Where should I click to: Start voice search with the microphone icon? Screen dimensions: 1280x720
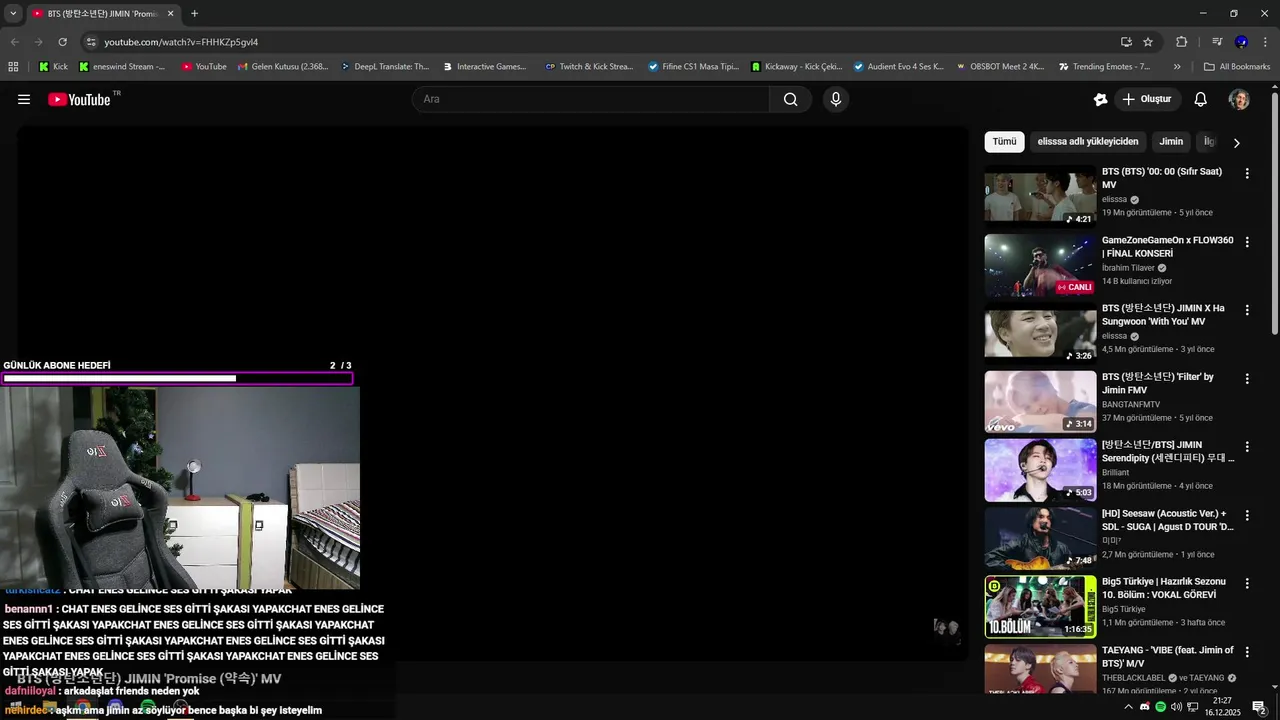tap(836, 99)
